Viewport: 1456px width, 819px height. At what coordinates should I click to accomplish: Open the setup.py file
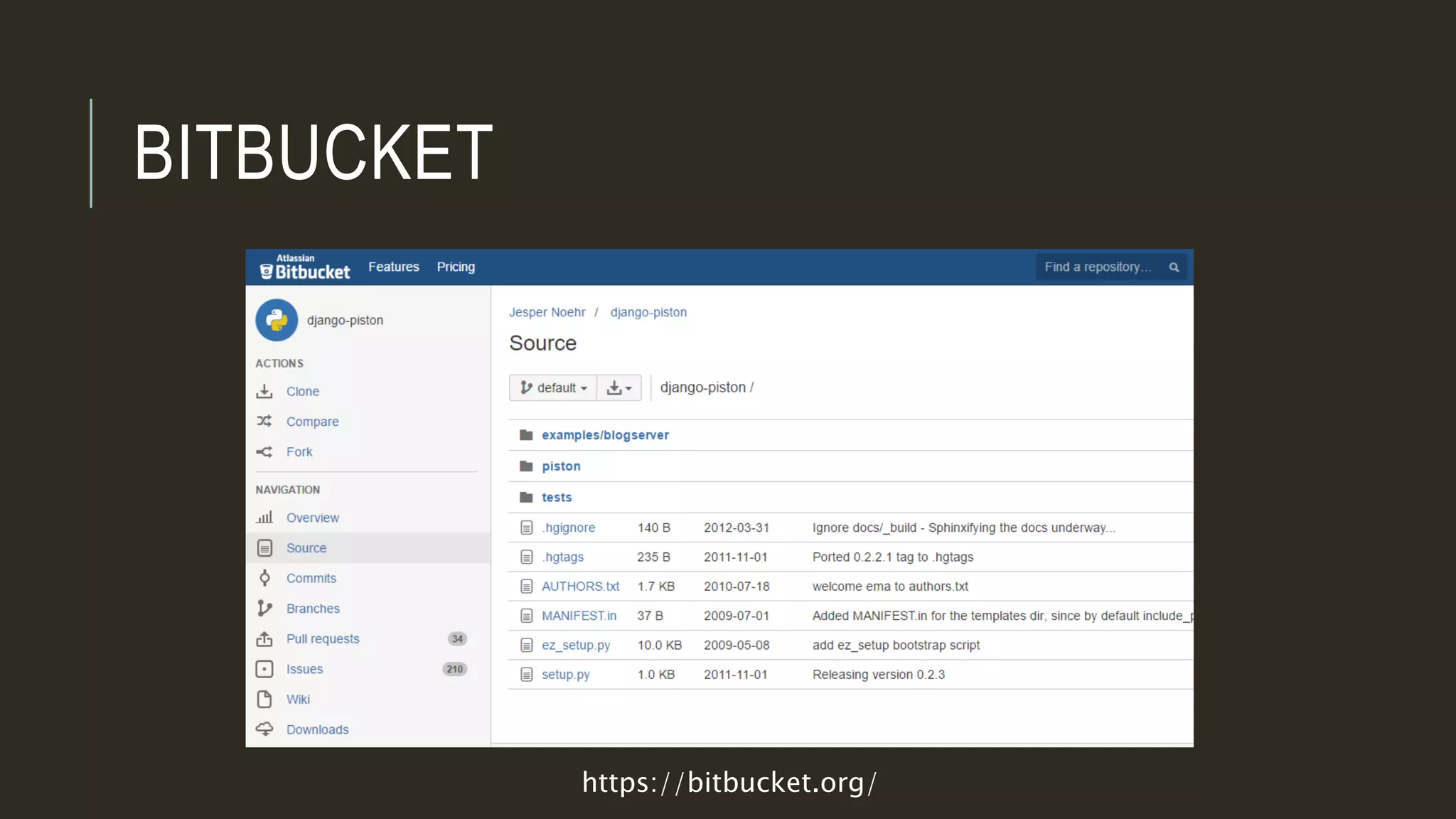pyautogui.click(x=566, y=675)
